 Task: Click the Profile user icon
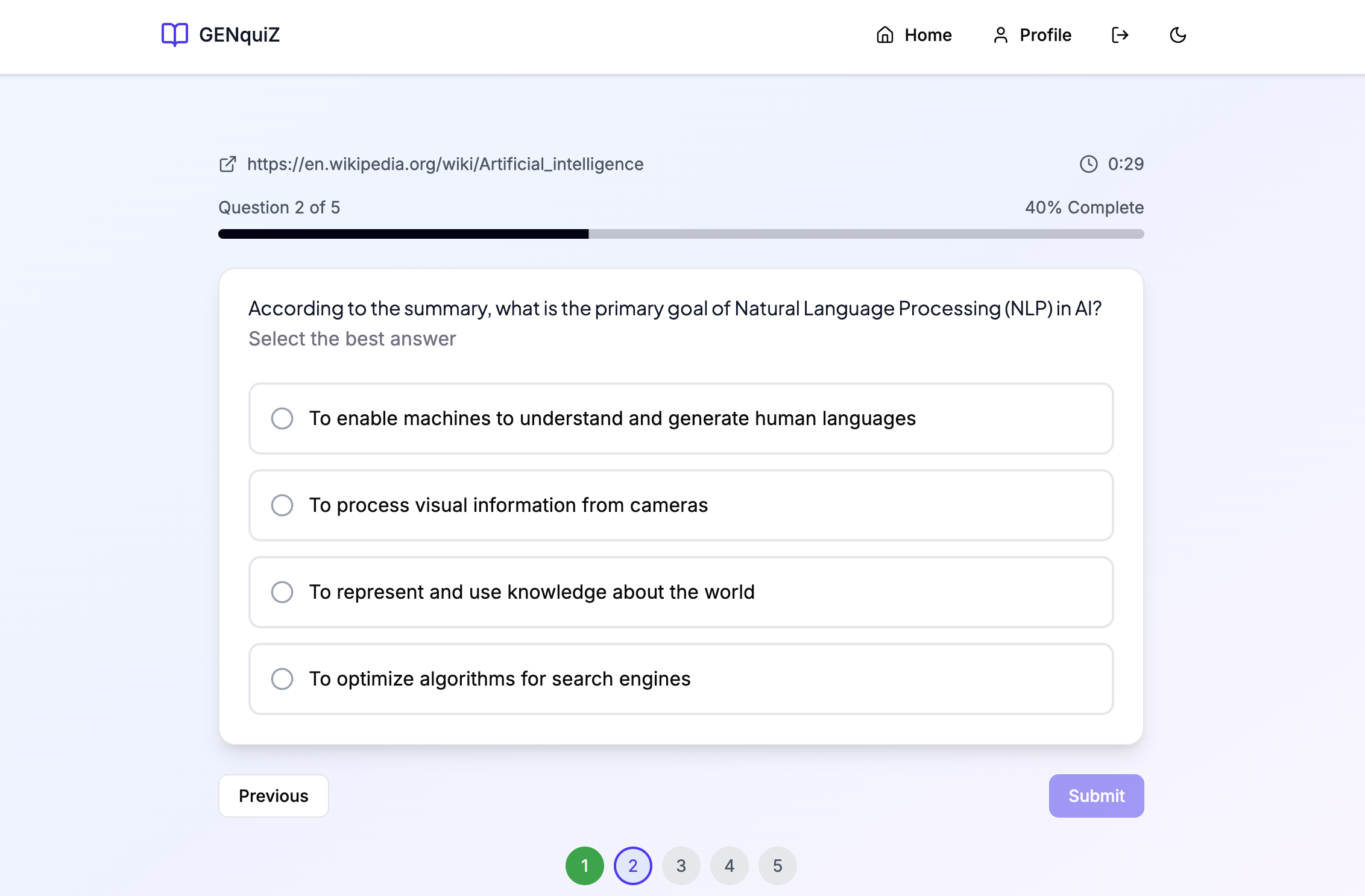coord(1000,35)
